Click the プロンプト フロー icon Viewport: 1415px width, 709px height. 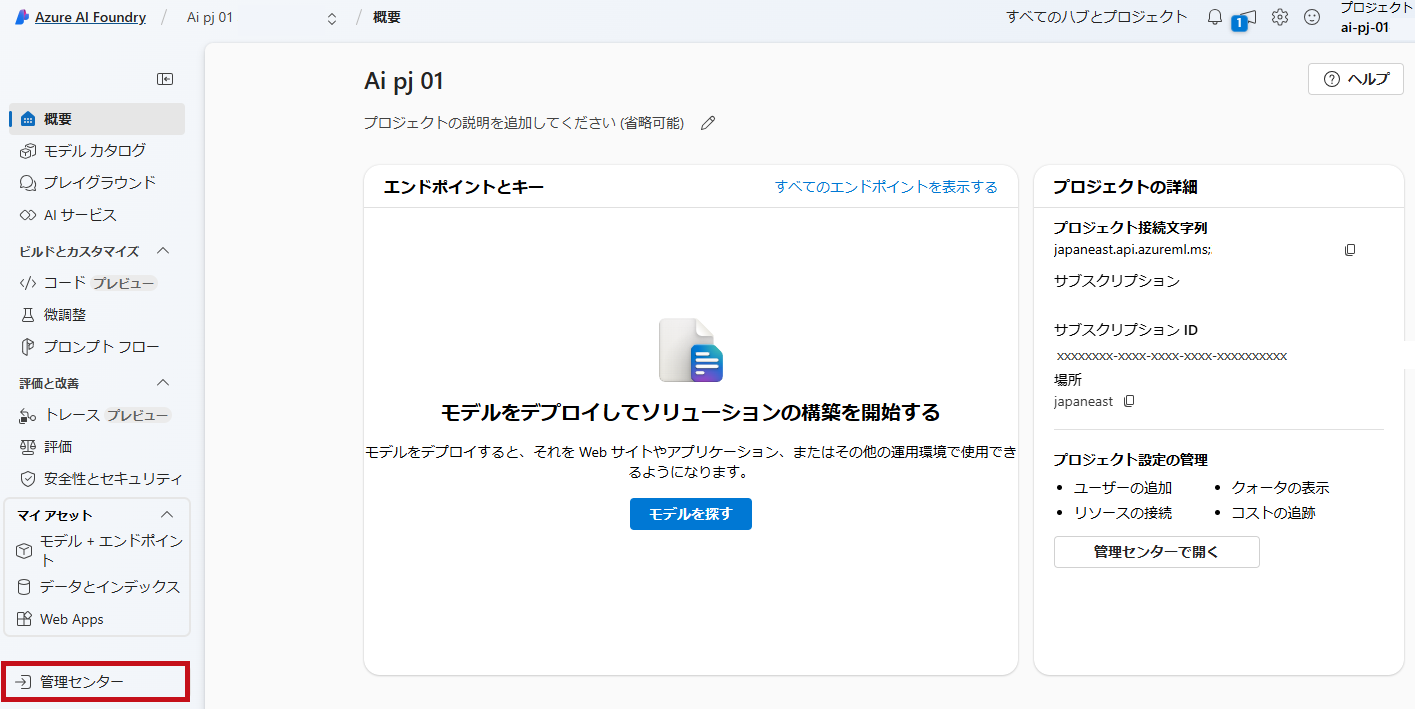click(x=28, y=347)
